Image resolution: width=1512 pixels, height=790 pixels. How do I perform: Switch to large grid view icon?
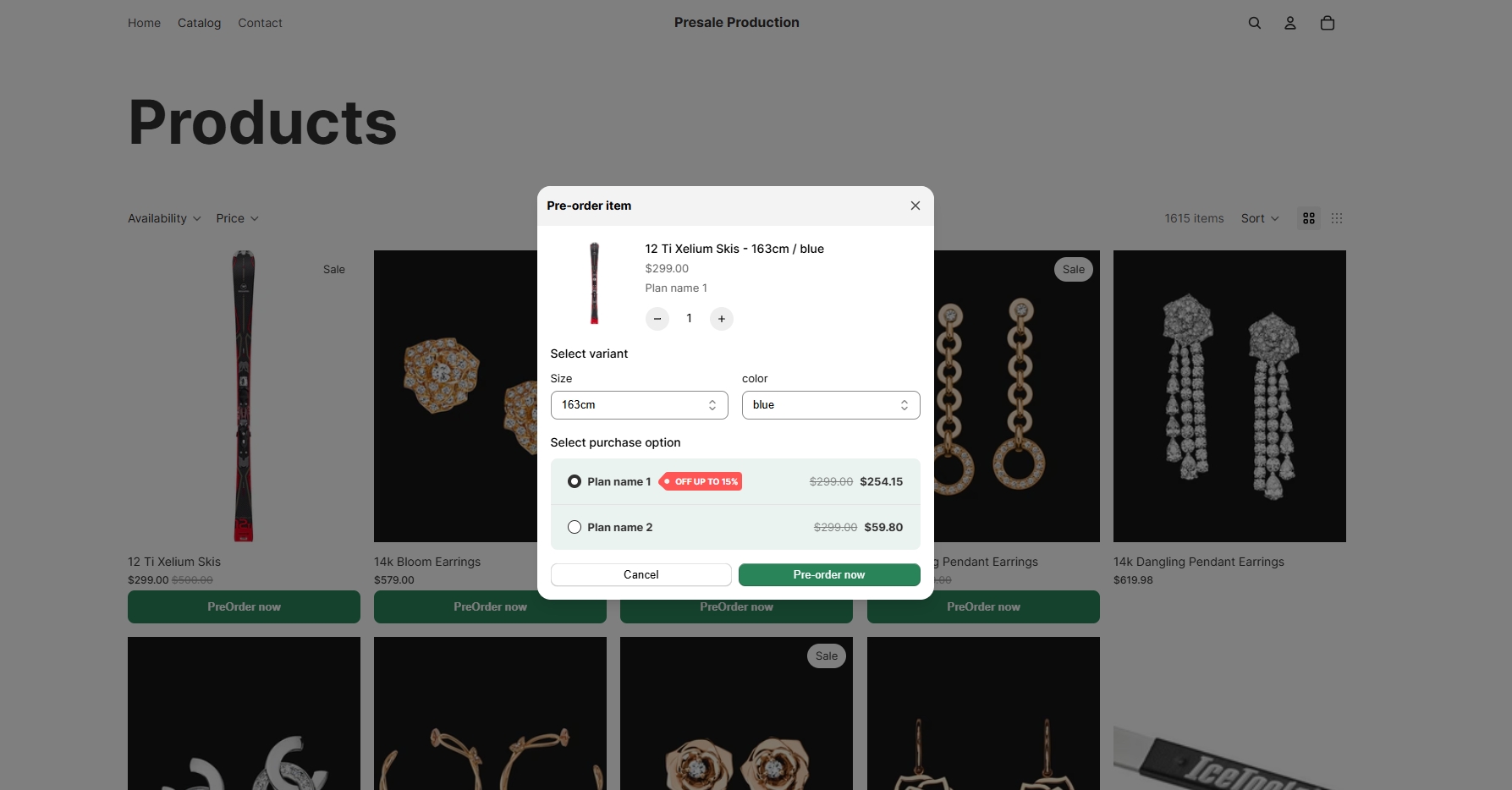click(x=1309, y=218)
